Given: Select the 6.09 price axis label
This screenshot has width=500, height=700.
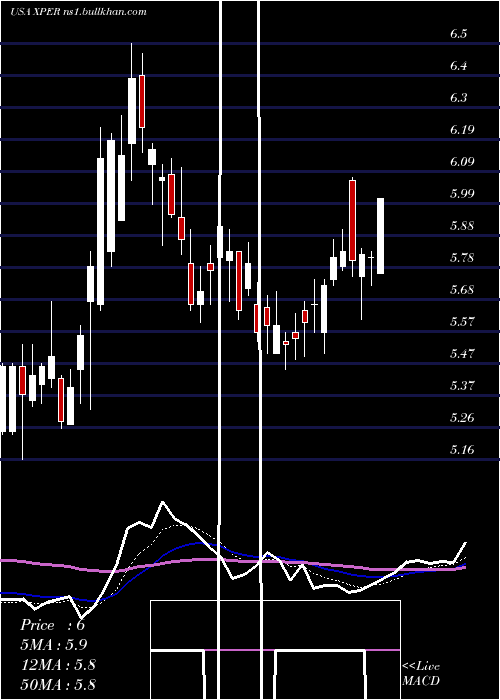Looking at the screenshot, I should tap(462, 162).
